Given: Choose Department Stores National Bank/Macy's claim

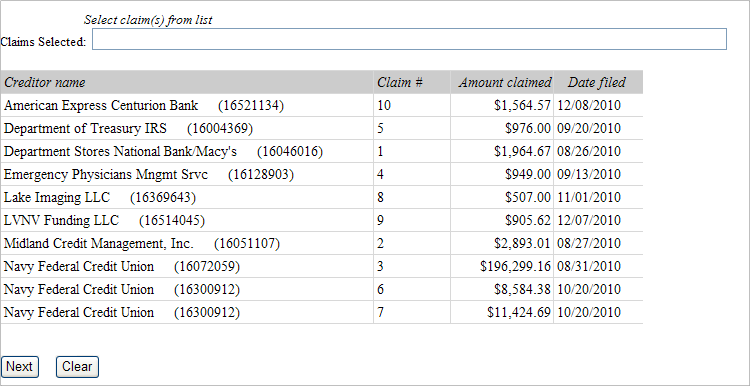Looking at the screenshot, I should tap(321, 151).
